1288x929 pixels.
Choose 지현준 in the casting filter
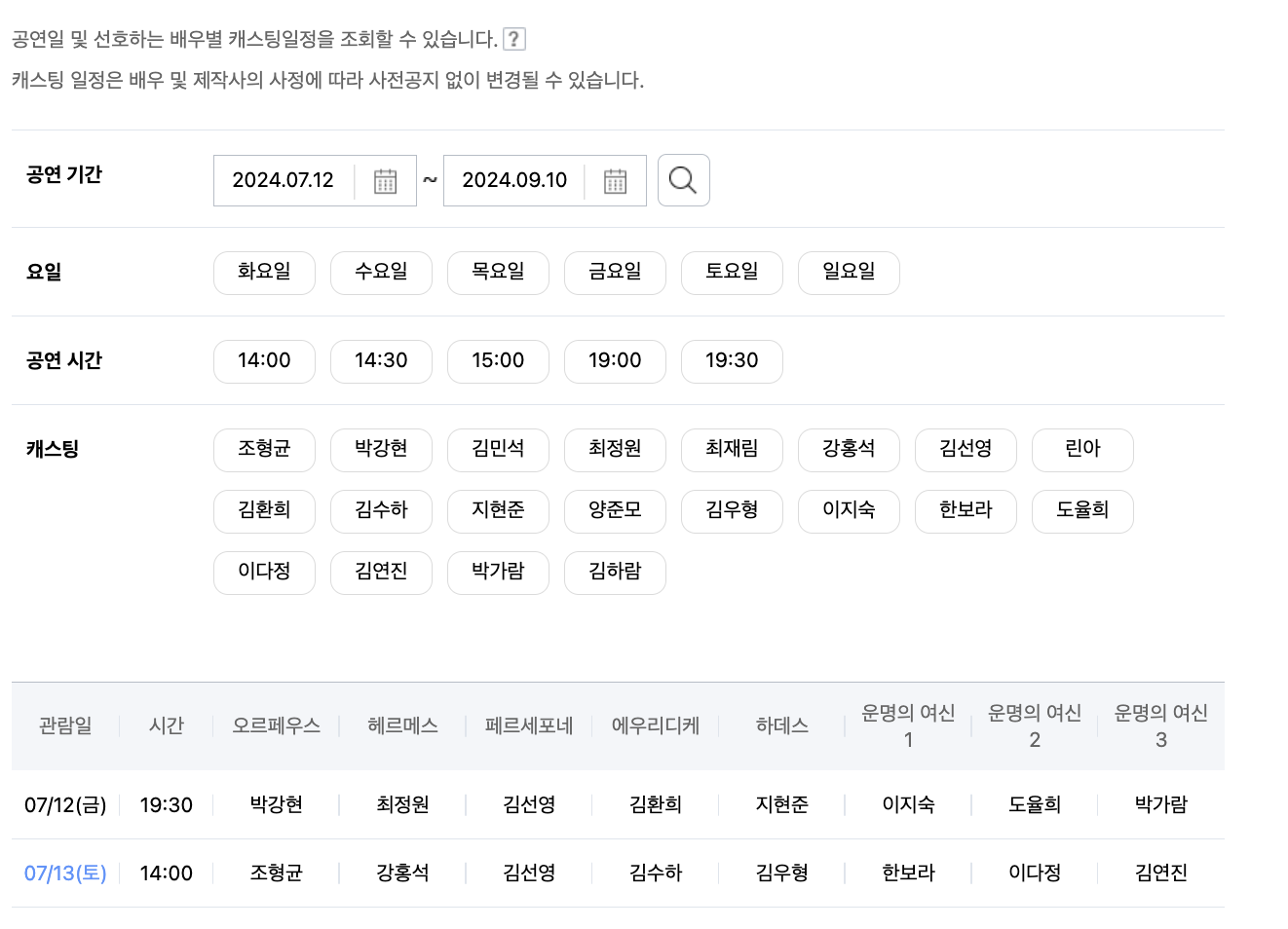(498, 511)
